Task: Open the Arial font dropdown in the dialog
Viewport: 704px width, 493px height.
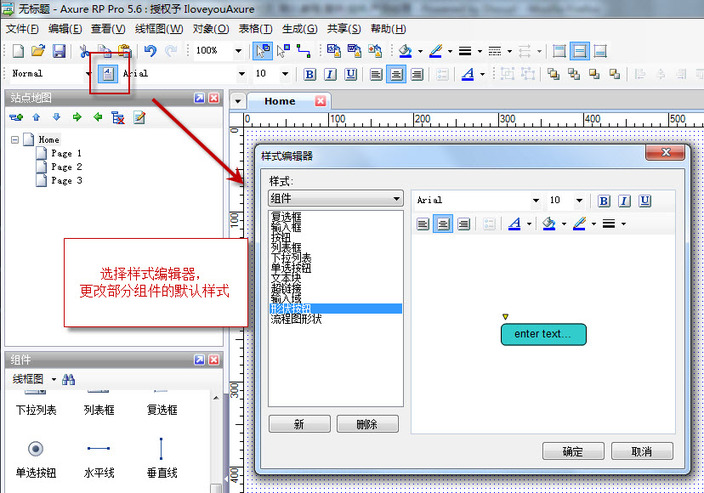Action: 478,201
